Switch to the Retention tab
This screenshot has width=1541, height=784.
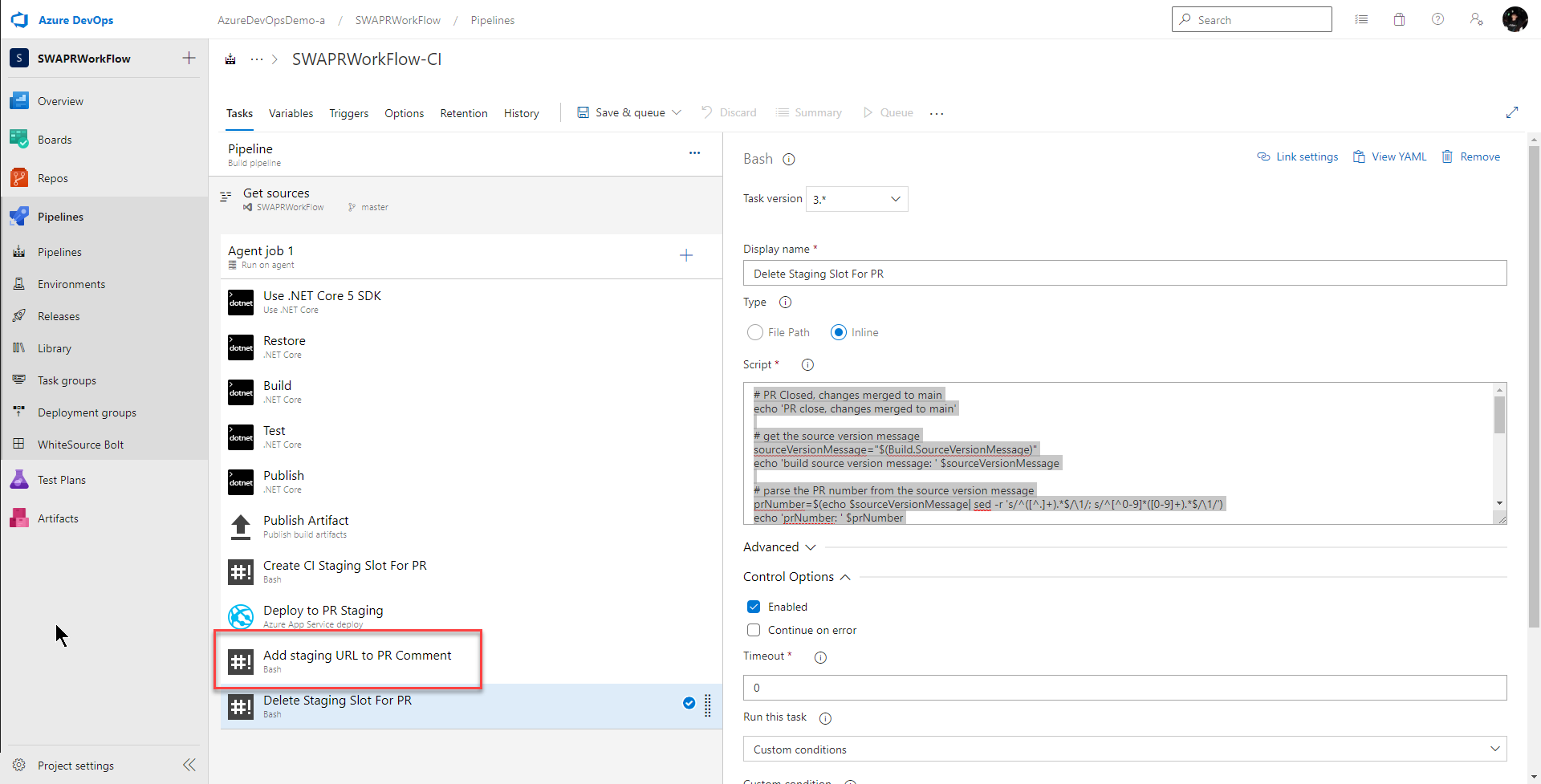(x=464, y=113)
